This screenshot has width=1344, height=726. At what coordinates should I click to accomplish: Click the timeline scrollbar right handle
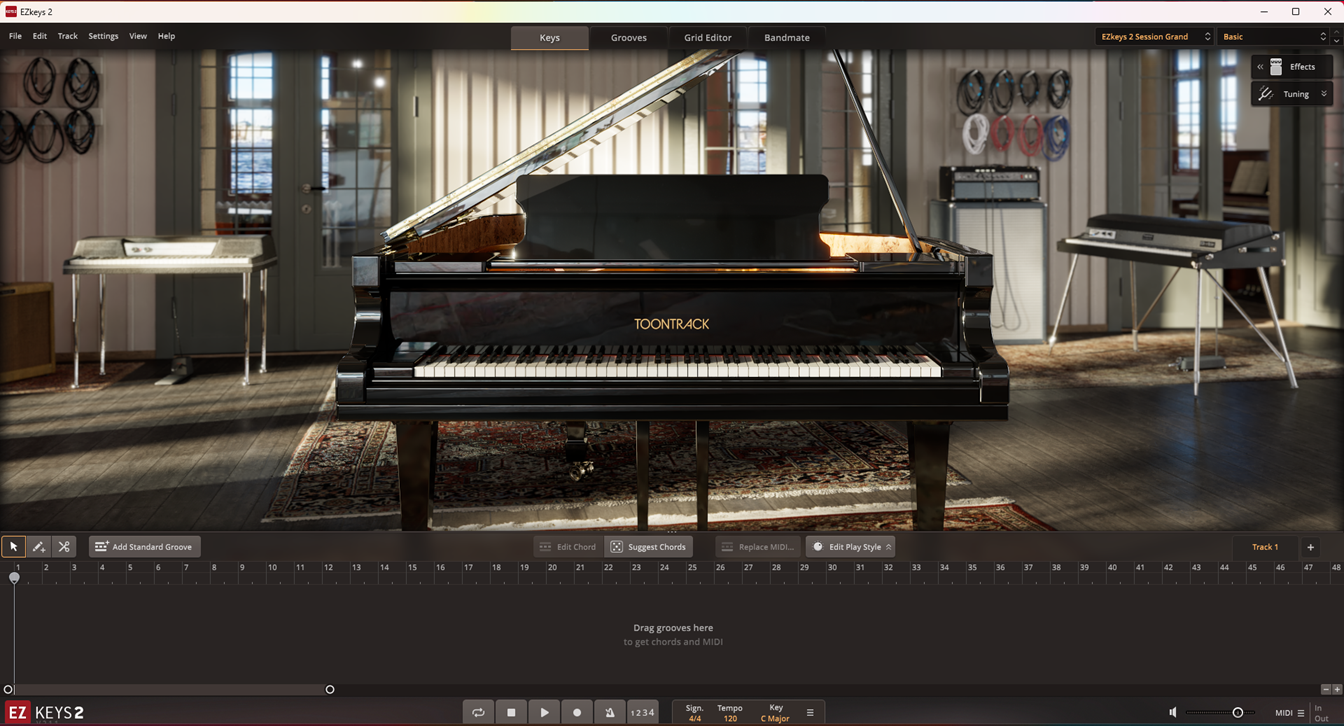(x=330, y=689)
